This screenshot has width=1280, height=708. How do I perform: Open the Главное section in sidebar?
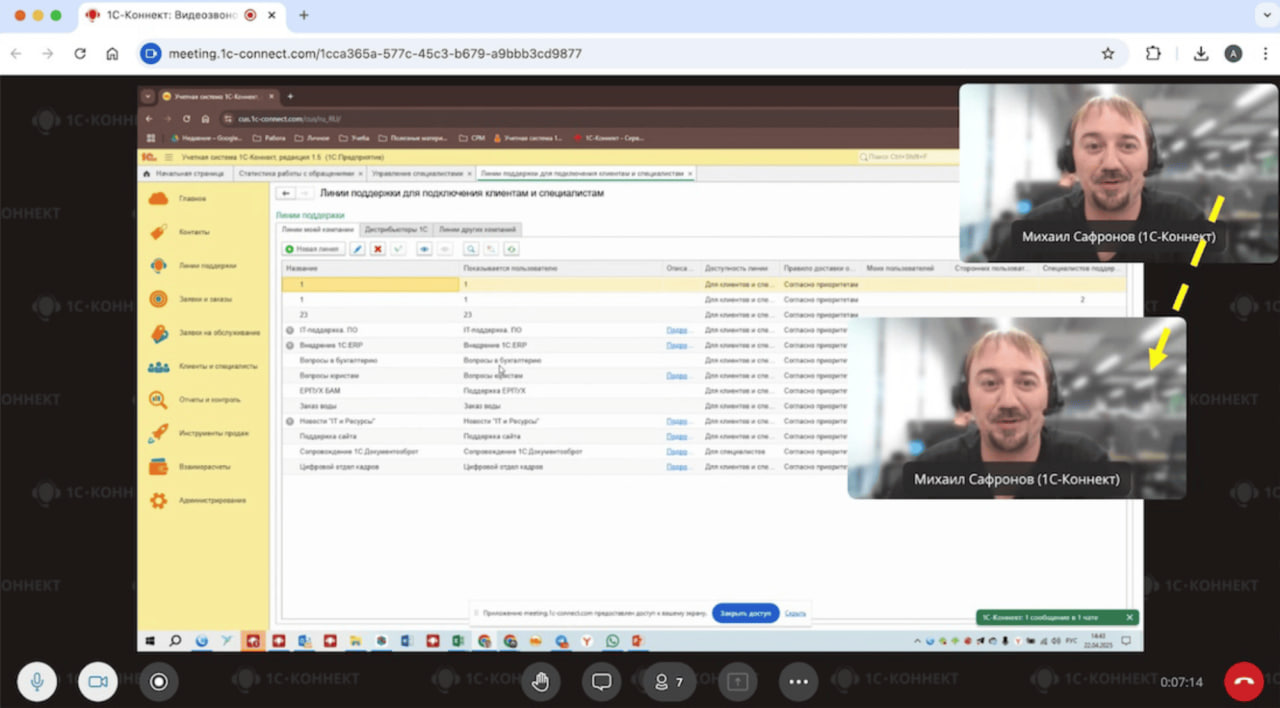(x=193, y=198)
